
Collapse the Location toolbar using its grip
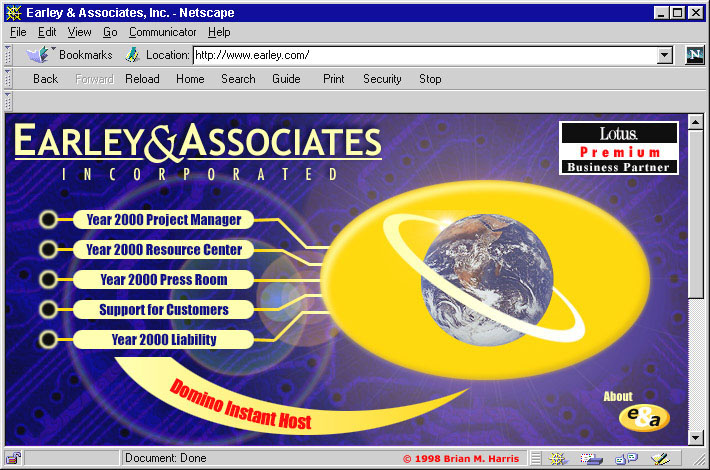pyautogui.click(x=8, y=55)
